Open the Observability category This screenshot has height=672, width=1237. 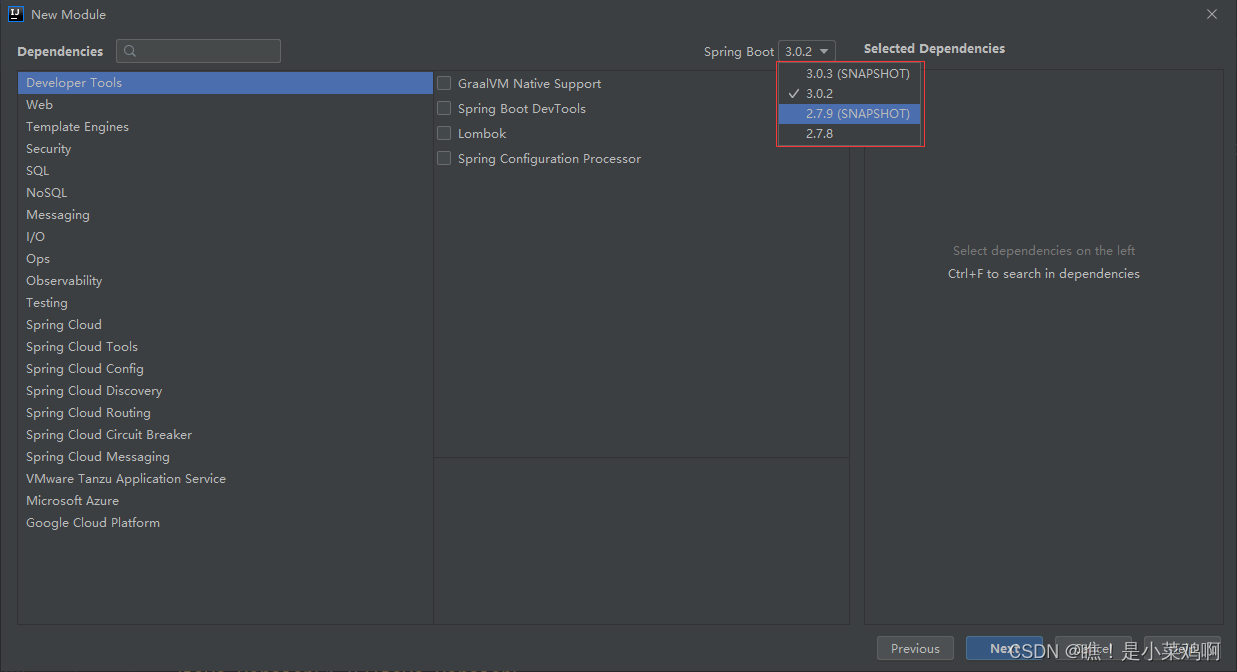click(x=225, y=281)
